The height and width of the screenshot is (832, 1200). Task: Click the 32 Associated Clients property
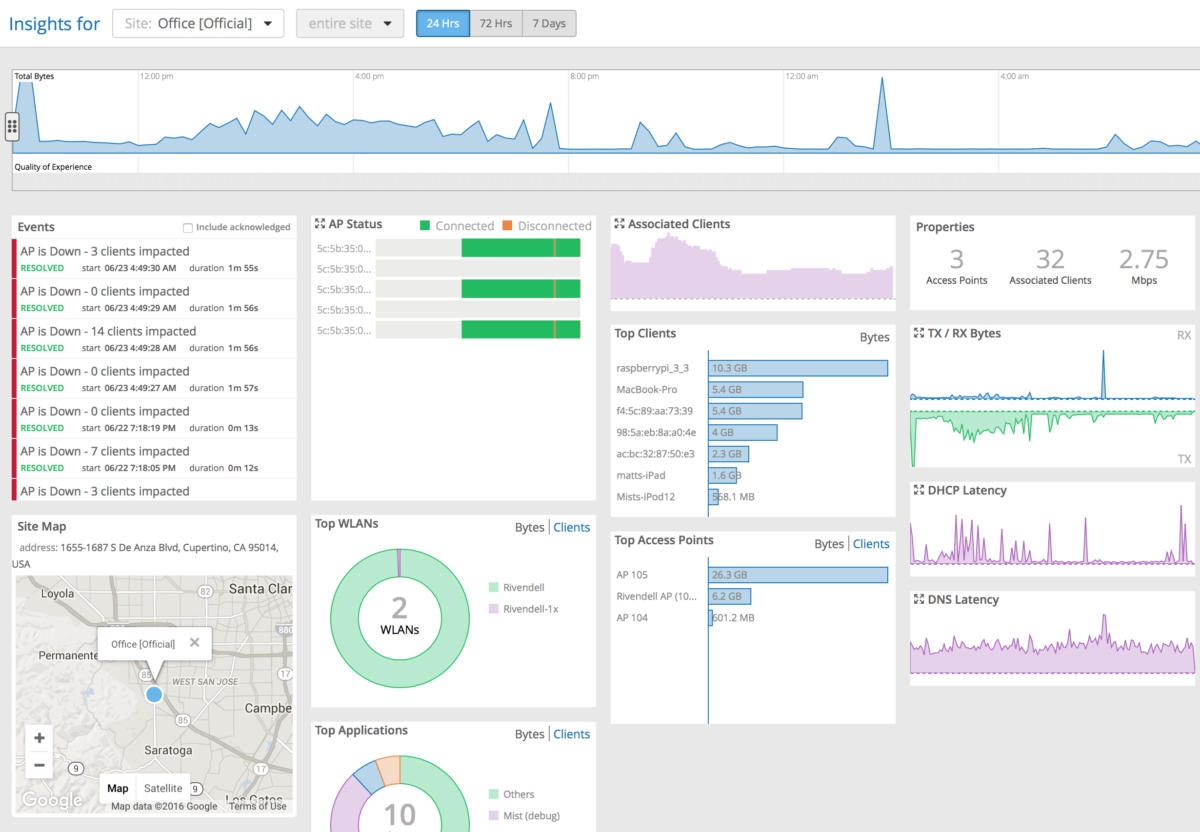1050,266
